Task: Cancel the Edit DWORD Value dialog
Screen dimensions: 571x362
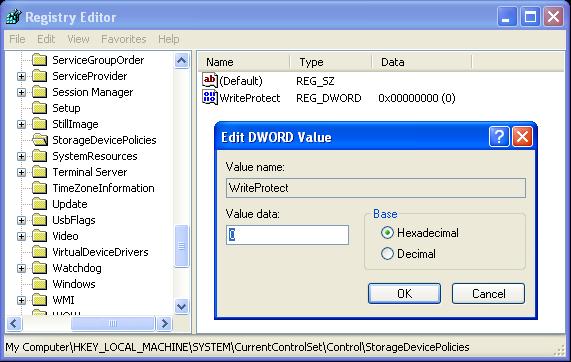Action: tap(488, 294)
